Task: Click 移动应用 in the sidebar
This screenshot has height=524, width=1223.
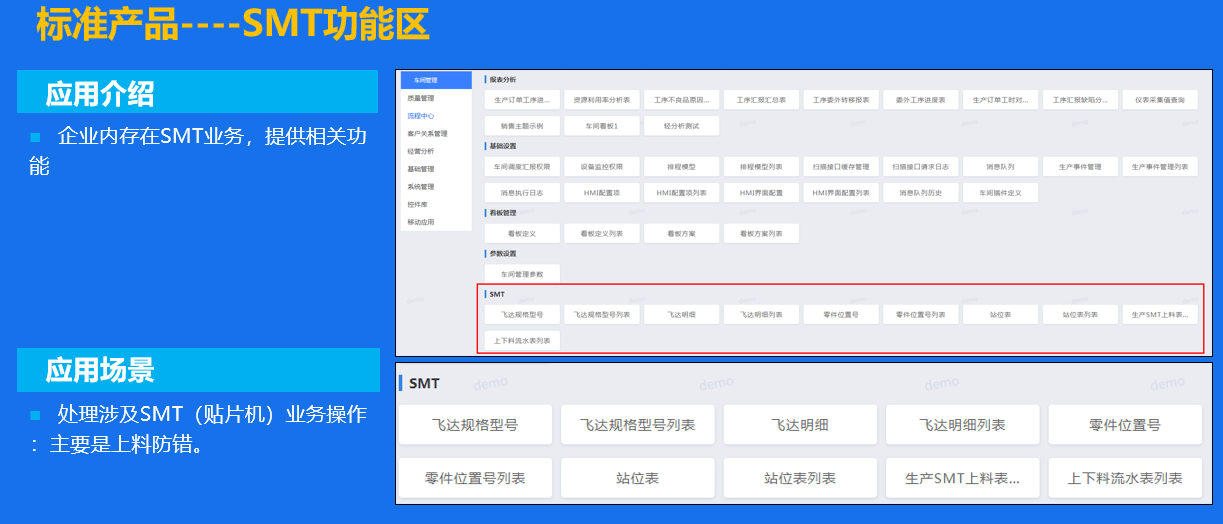Action: click(x=421, y=222)
